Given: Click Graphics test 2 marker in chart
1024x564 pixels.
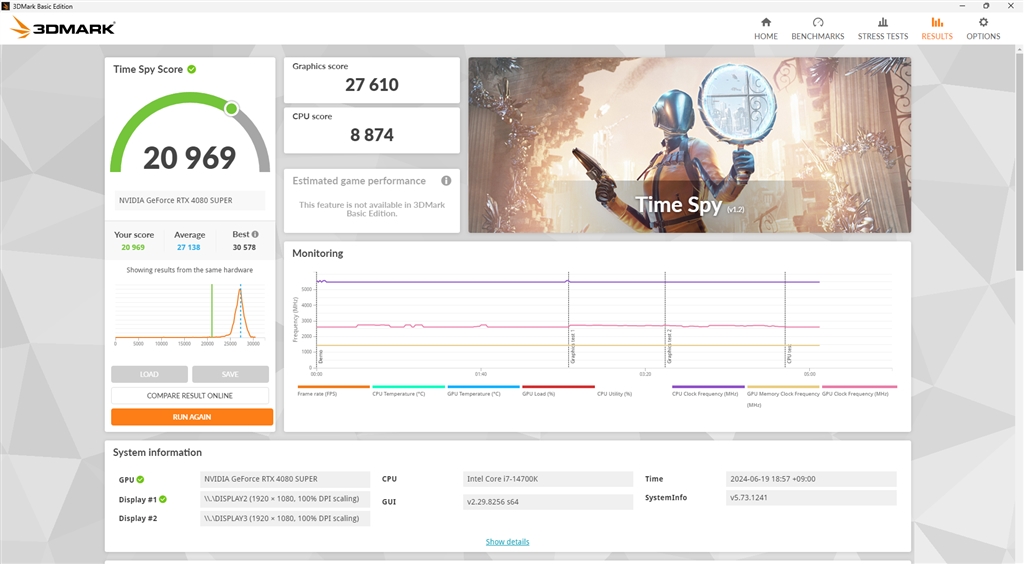Looking at the screenshot, I should (665, 320).
